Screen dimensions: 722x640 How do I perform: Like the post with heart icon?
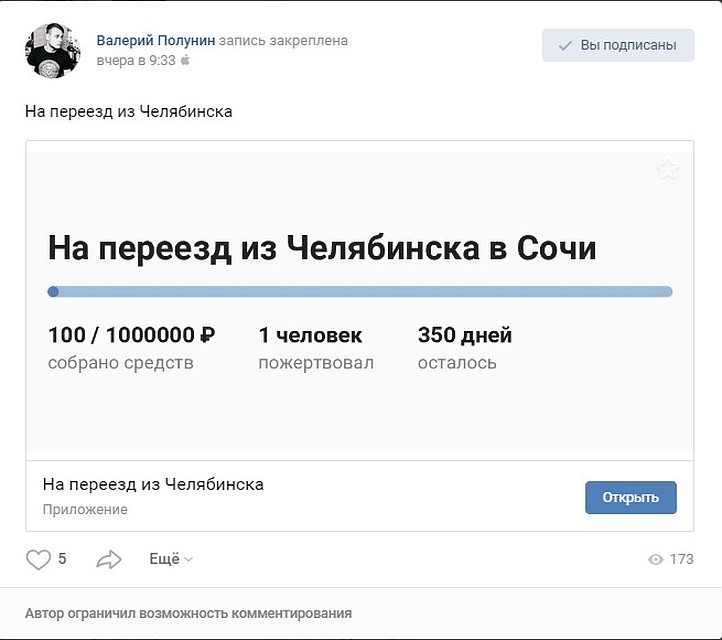pyautogui.click(x=38, y=560)
